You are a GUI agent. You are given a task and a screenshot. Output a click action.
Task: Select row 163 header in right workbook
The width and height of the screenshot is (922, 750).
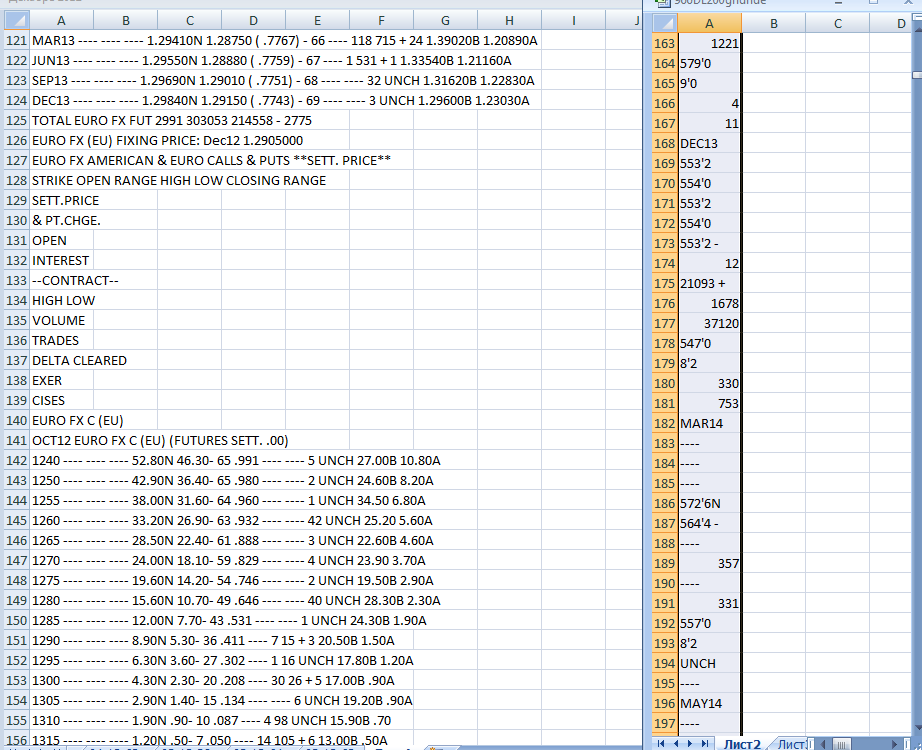(665, 44)
